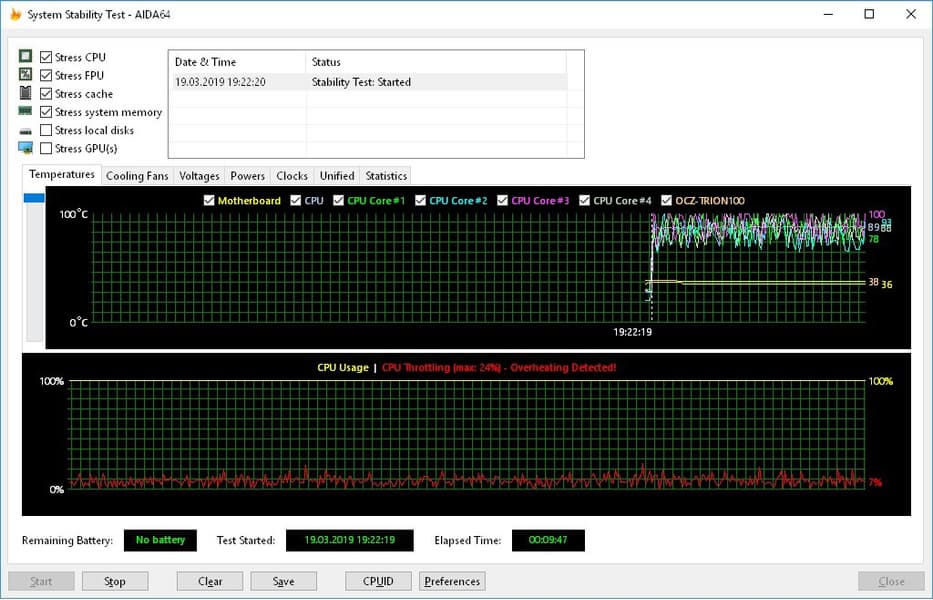Click the 19.03.2019 19:22:20 log entry
The width and height of the screenshot is (933, 600).
220,82
